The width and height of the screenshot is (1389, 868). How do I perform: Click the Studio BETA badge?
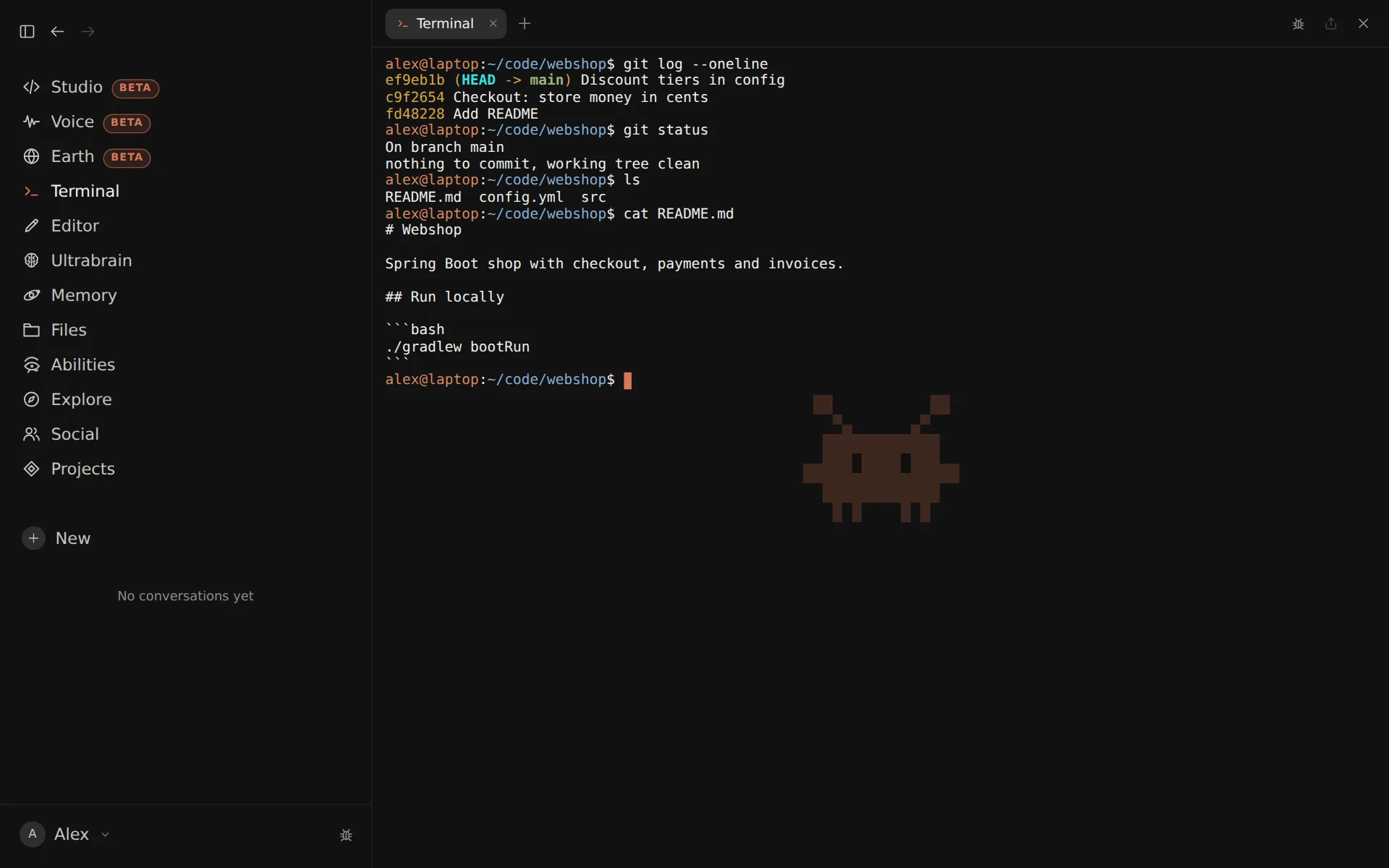135,88
